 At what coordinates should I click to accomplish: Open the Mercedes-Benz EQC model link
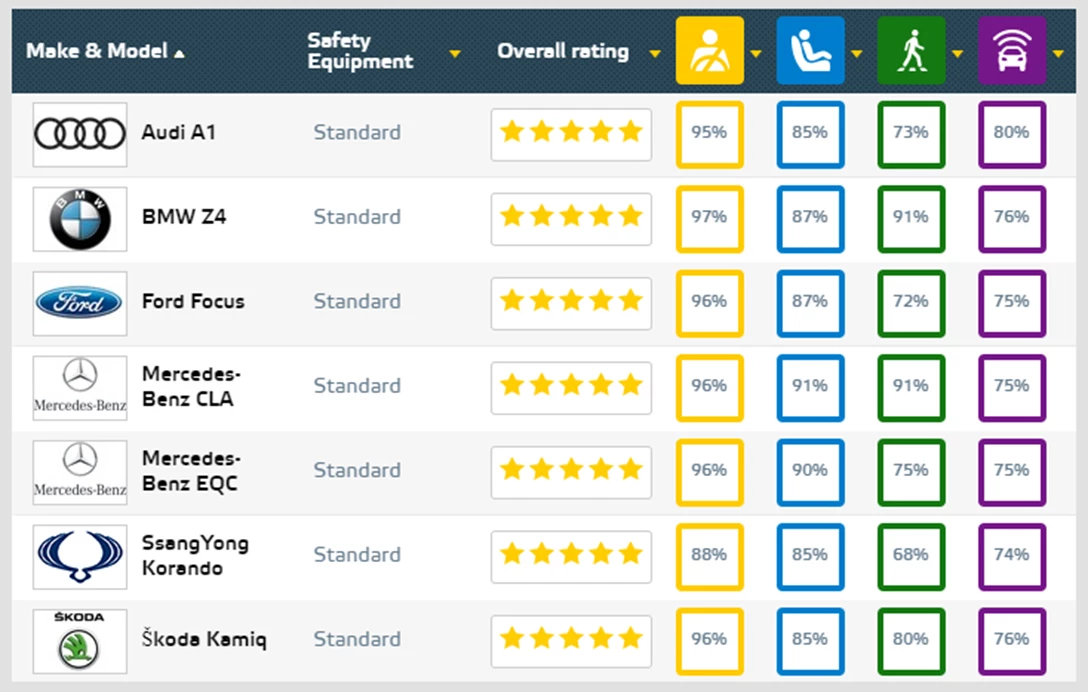(191, 470)
